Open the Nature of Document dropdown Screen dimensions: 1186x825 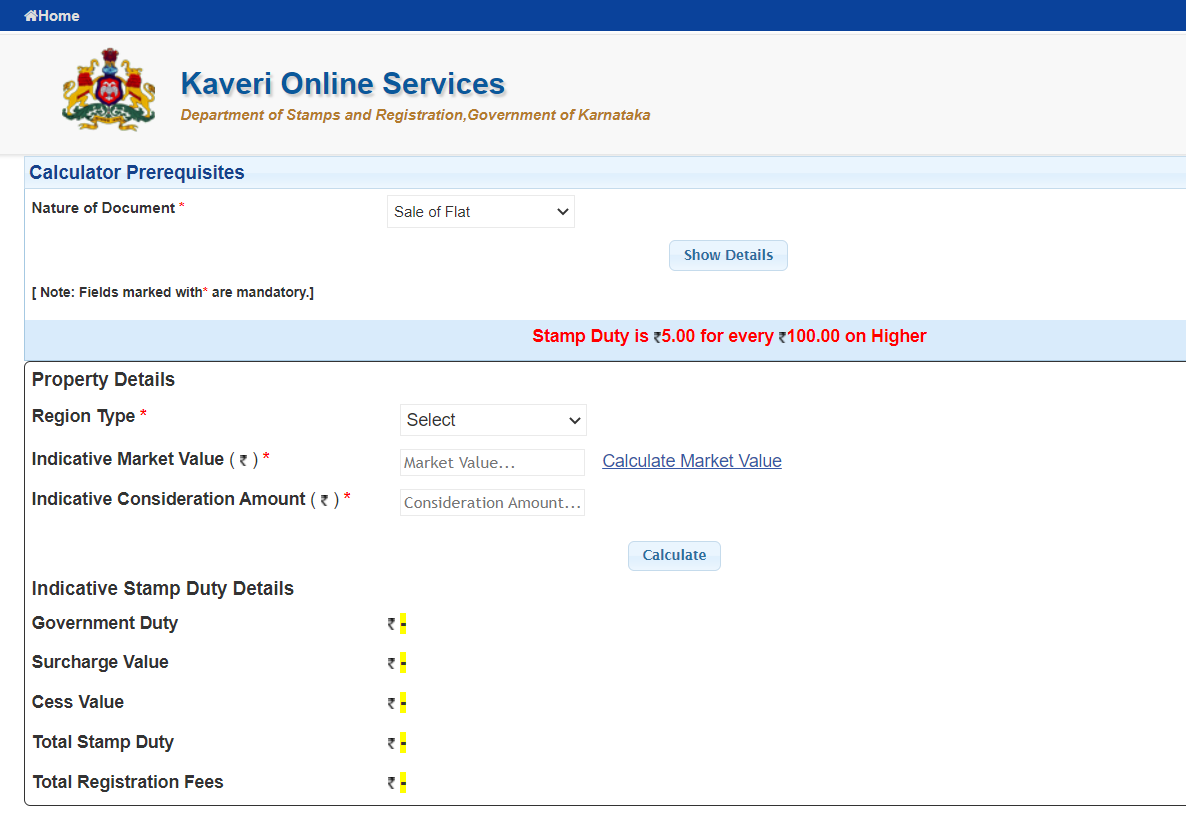(x=480, y=212)
